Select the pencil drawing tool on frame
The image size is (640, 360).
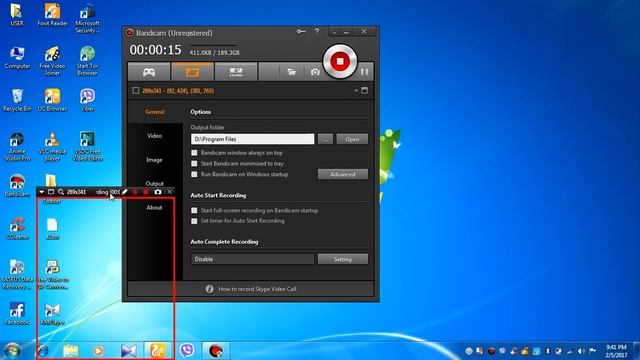[x=124, y=191]
